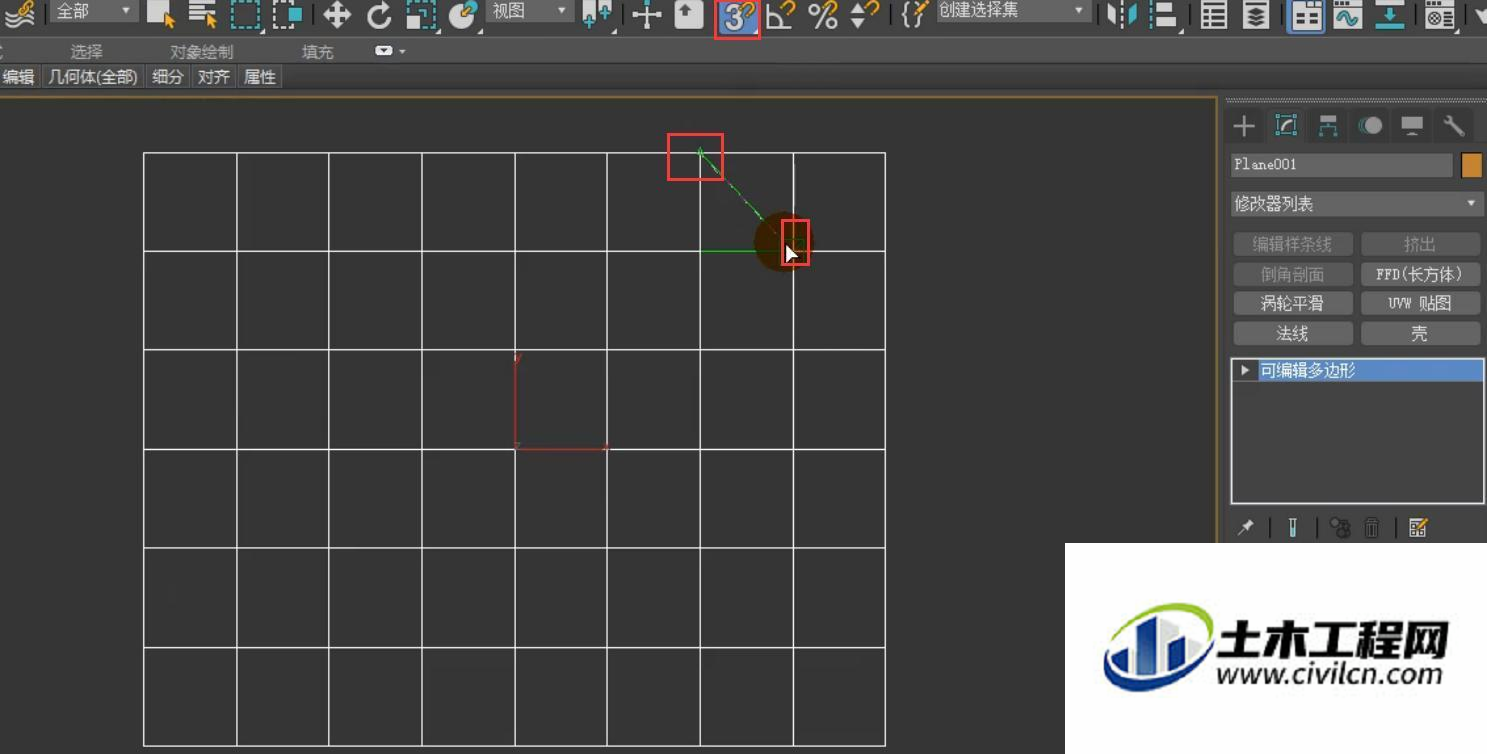Screen dimensions: 1487x754
Task: Click the Align tool icon
Action: 1164,14
